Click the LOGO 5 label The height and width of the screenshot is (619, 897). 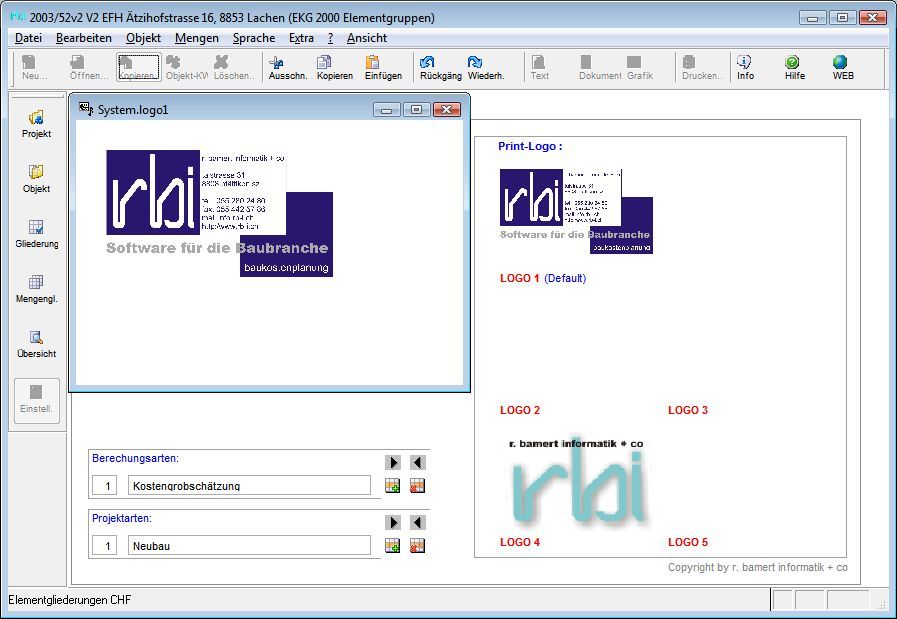pos(688,542)
